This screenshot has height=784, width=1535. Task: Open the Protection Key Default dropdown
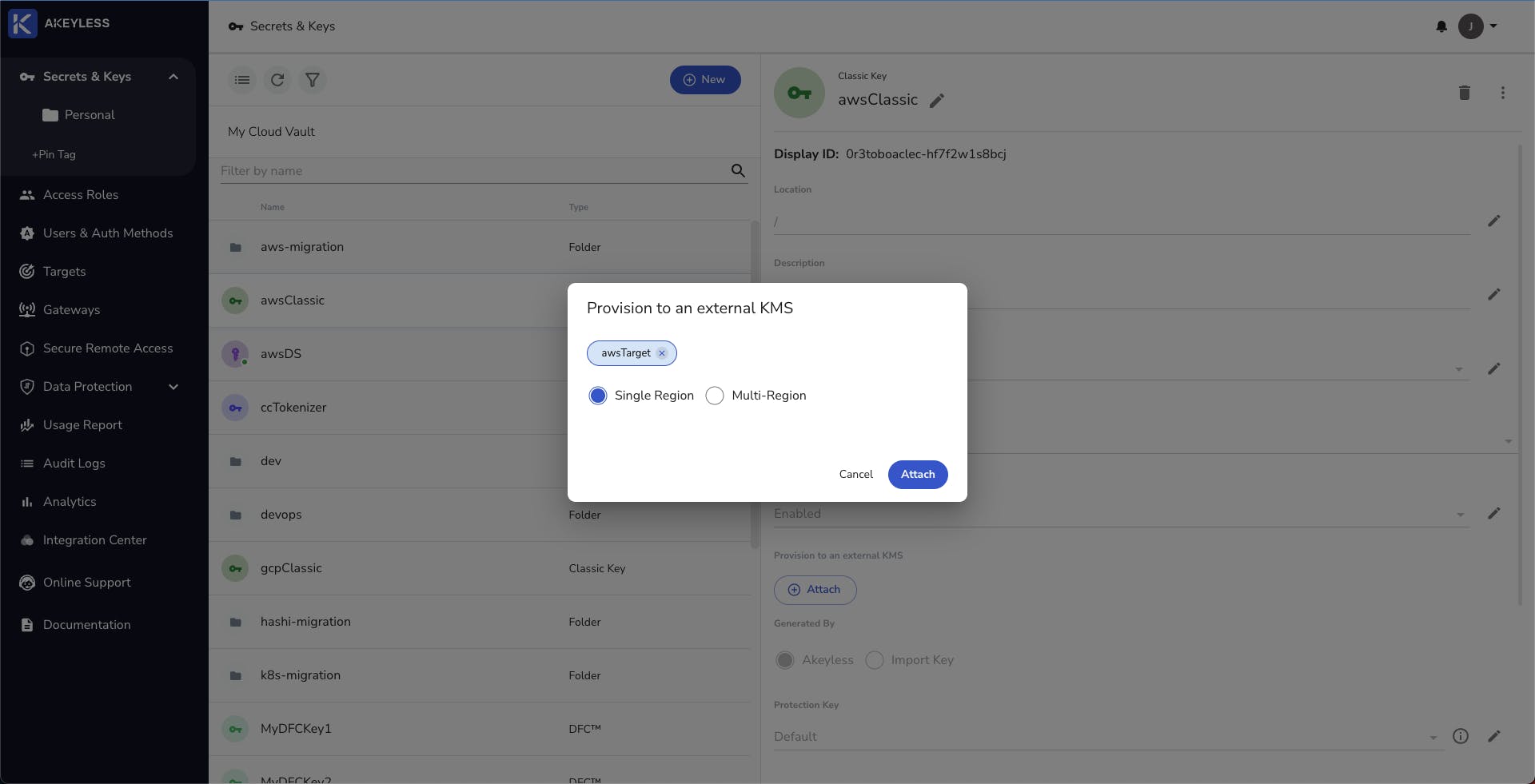1432,737
